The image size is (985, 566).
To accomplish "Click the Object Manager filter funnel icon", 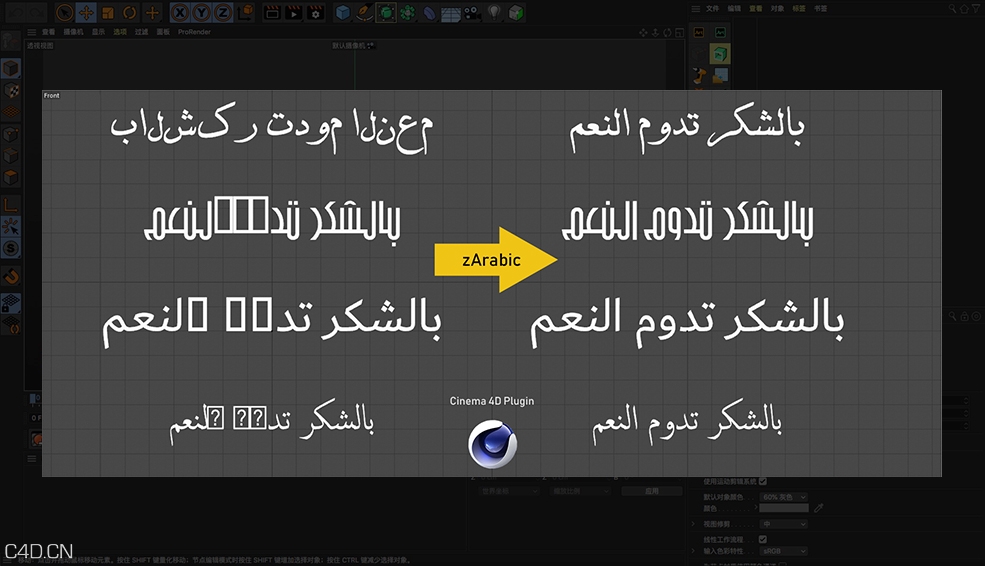I will [x=976, y=9].
